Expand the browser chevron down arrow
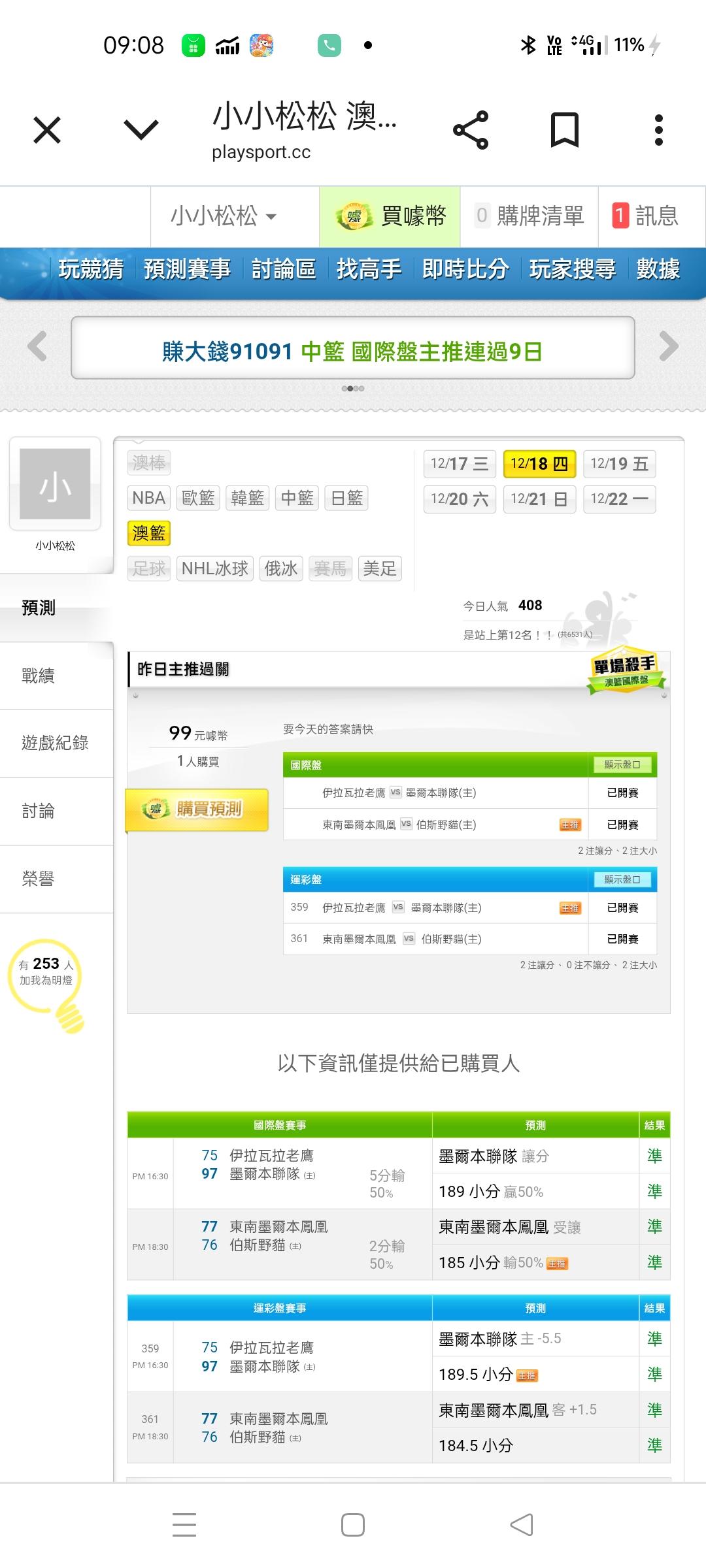Viewport: 706px width, 1568px height. (141, 130)
